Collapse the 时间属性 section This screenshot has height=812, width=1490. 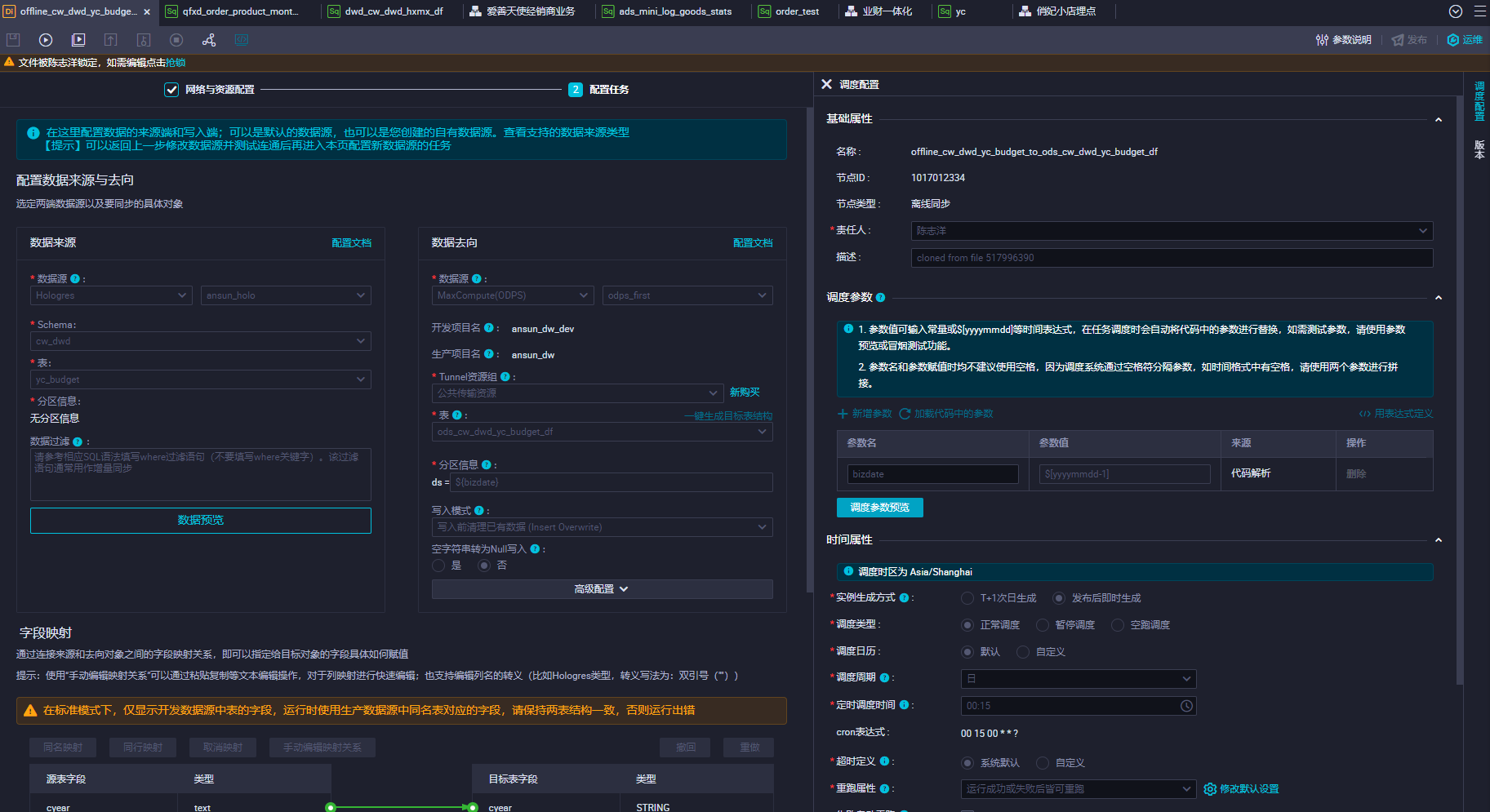click(x=1439, y=539)
